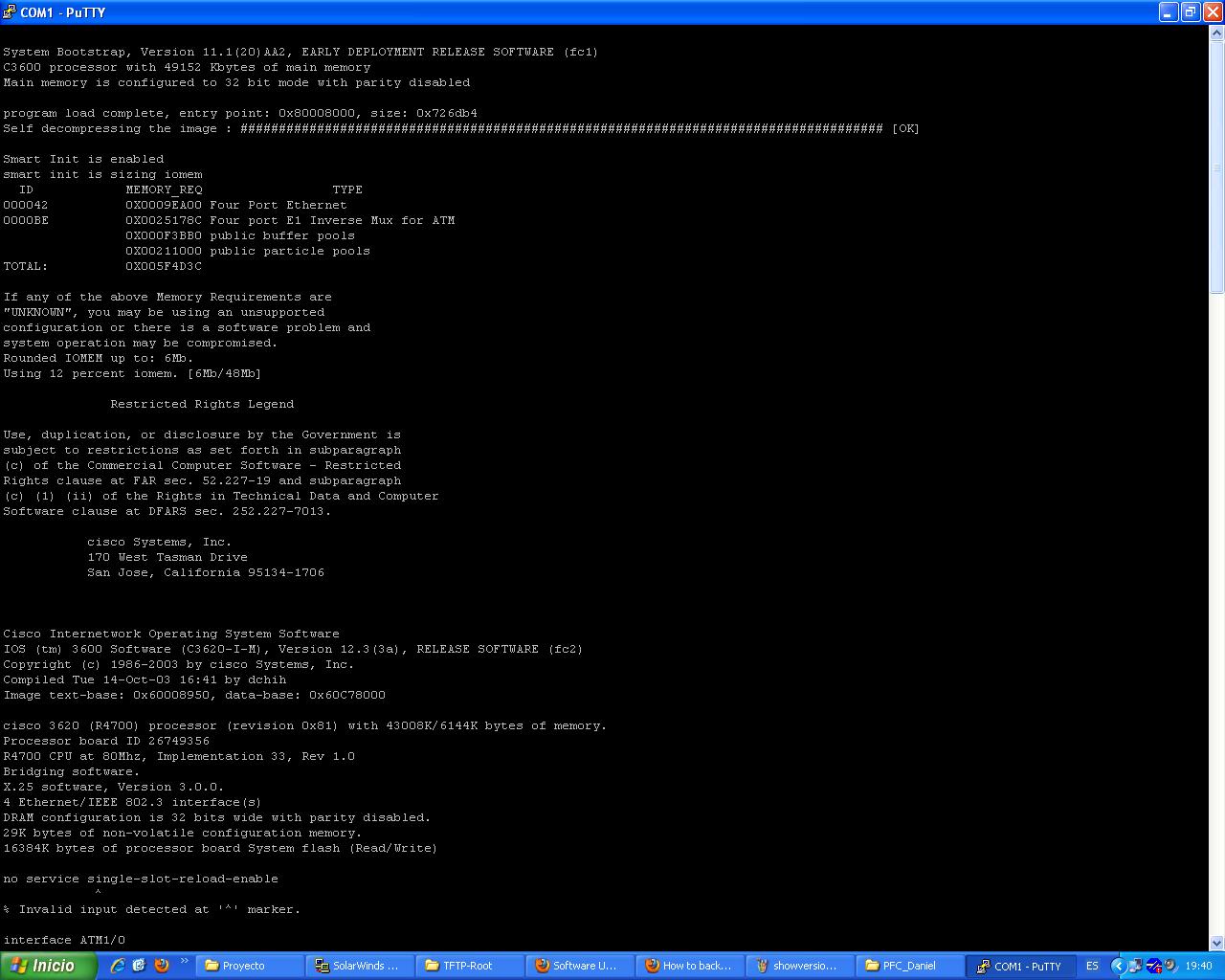Image resolution: width=1225 pixels, height=980 pixels.
Task: Click the 'no service single-slot-reload-enable' line
Action: [x=141, y=879]
